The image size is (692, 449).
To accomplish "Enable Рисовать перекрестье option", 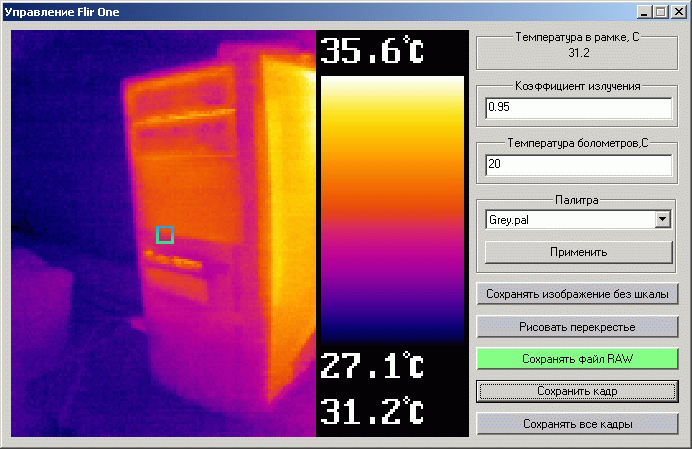I will pos(577,327).
